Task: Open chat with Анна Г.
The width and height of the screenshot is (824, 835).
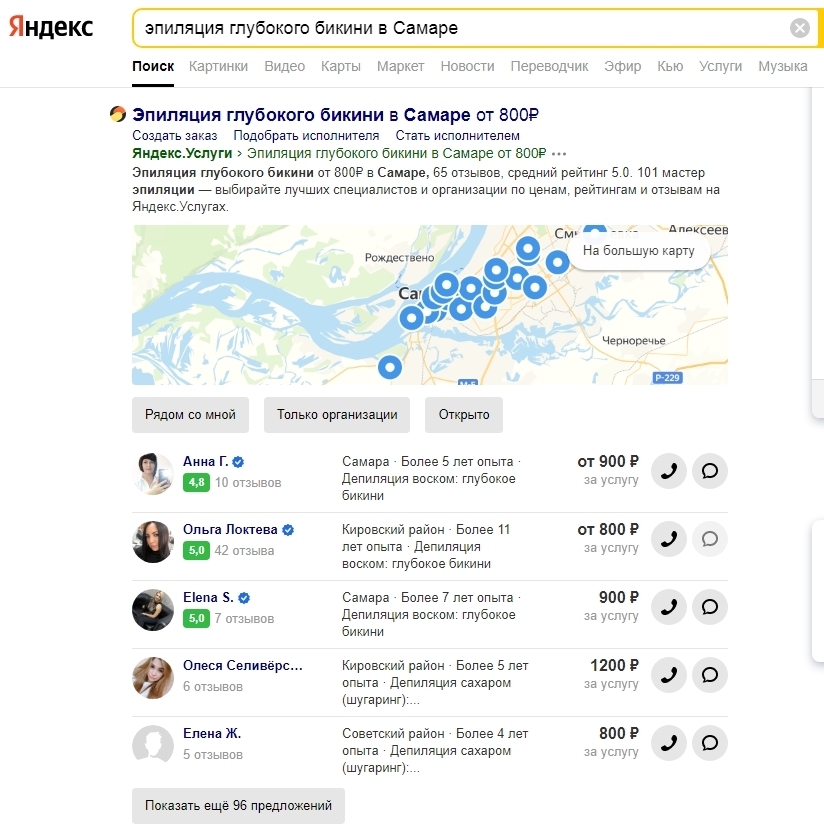Action: 710,471
